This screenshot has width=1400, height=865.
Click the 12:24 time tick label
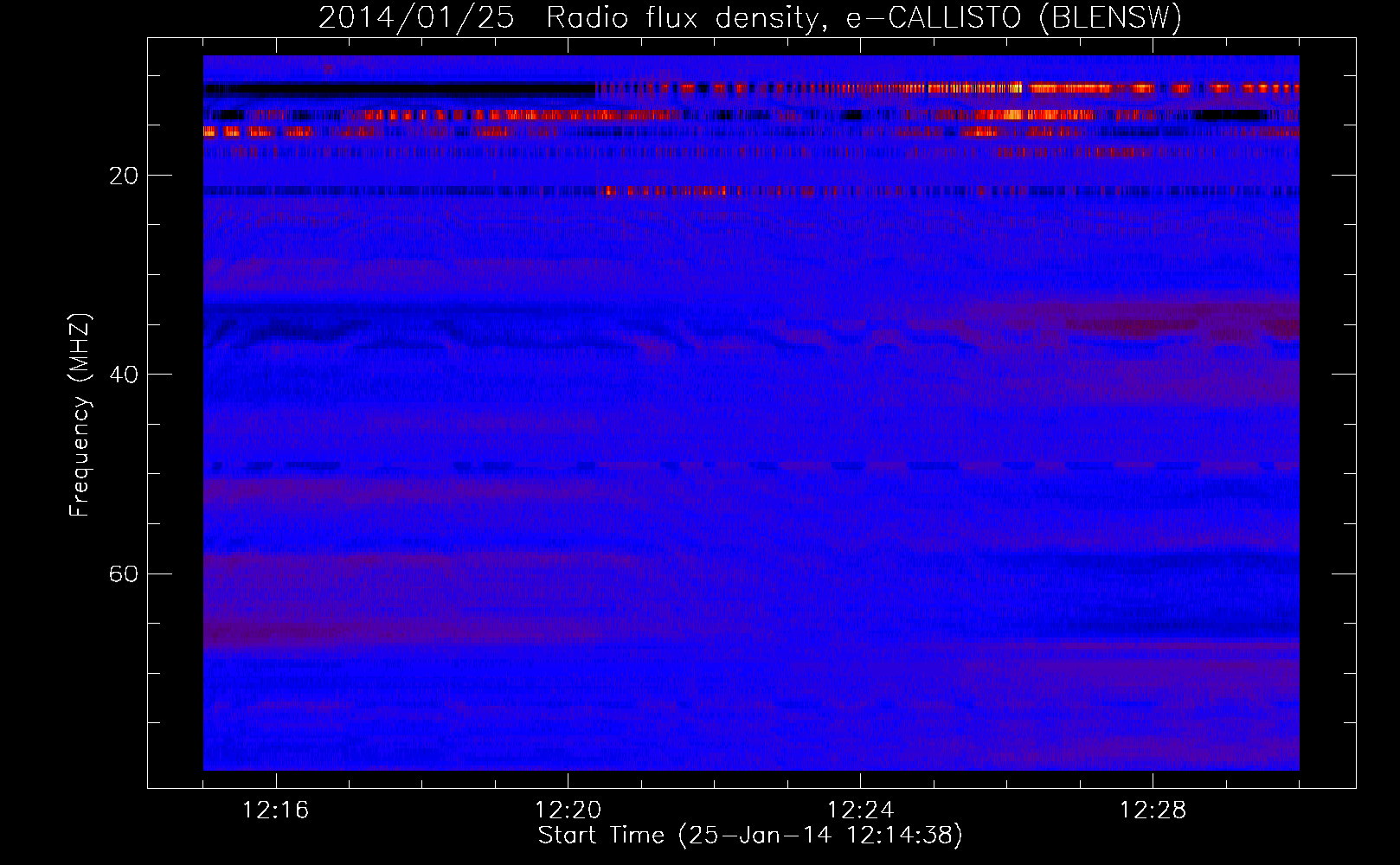pyautogui.click(x=861, y=811)
